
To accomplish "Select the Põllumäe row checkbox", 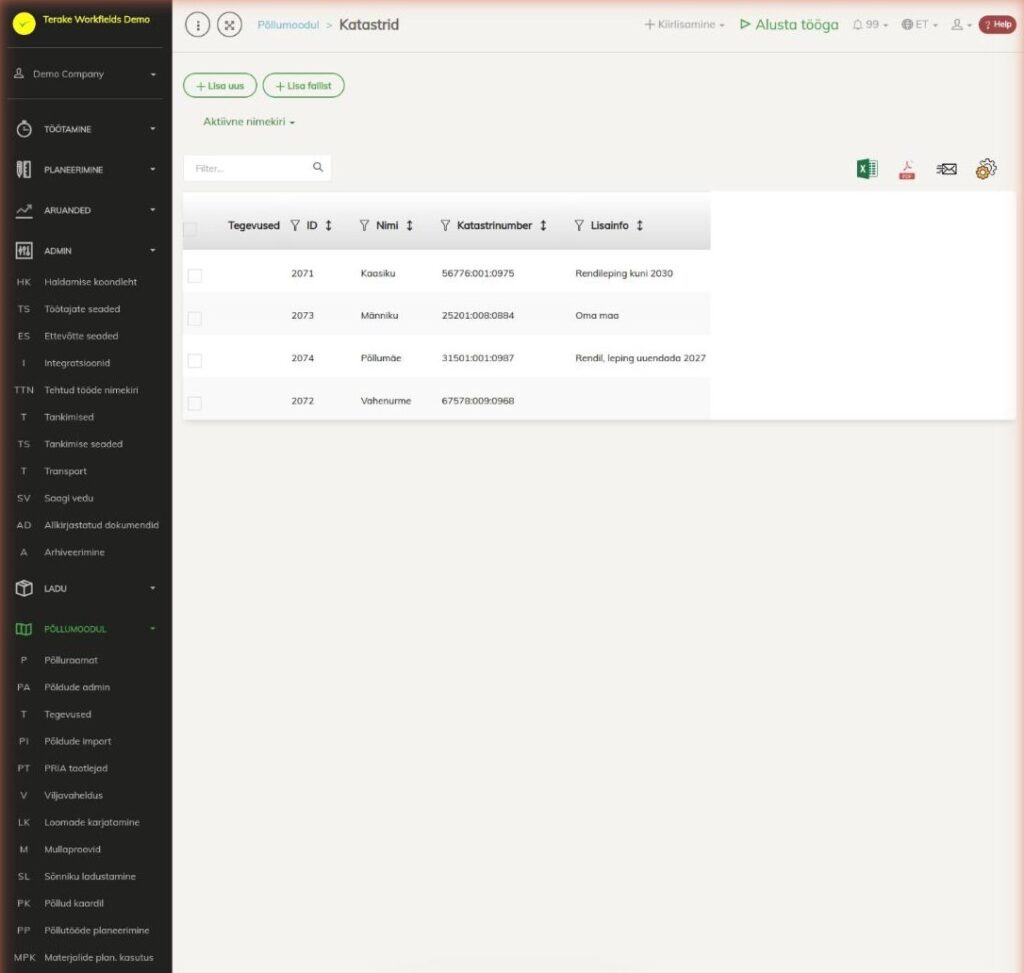I will [x=195, y=360].
